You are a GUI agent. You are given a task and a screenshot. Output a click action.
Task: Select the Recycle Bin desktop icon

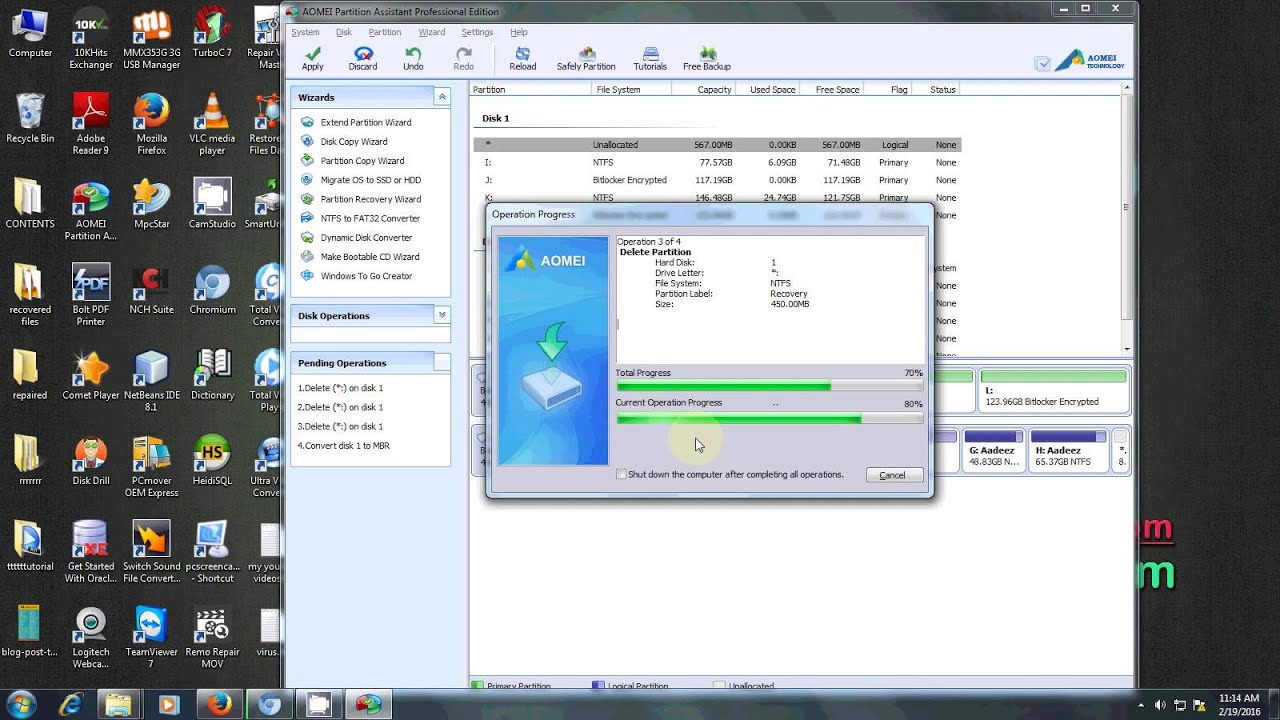tap(30, 118)
